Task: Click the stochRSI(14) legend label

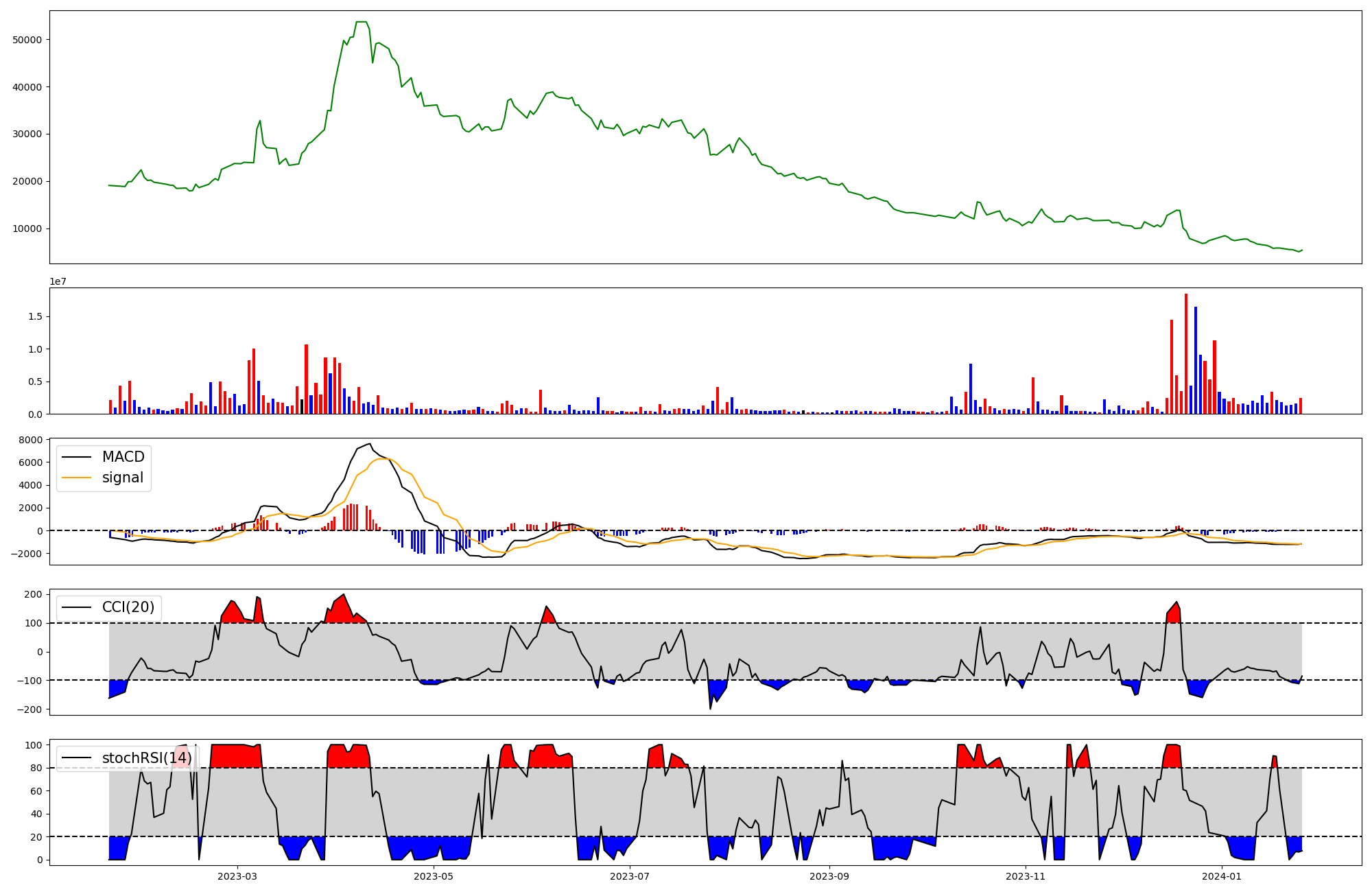Action: click(147, 758)
